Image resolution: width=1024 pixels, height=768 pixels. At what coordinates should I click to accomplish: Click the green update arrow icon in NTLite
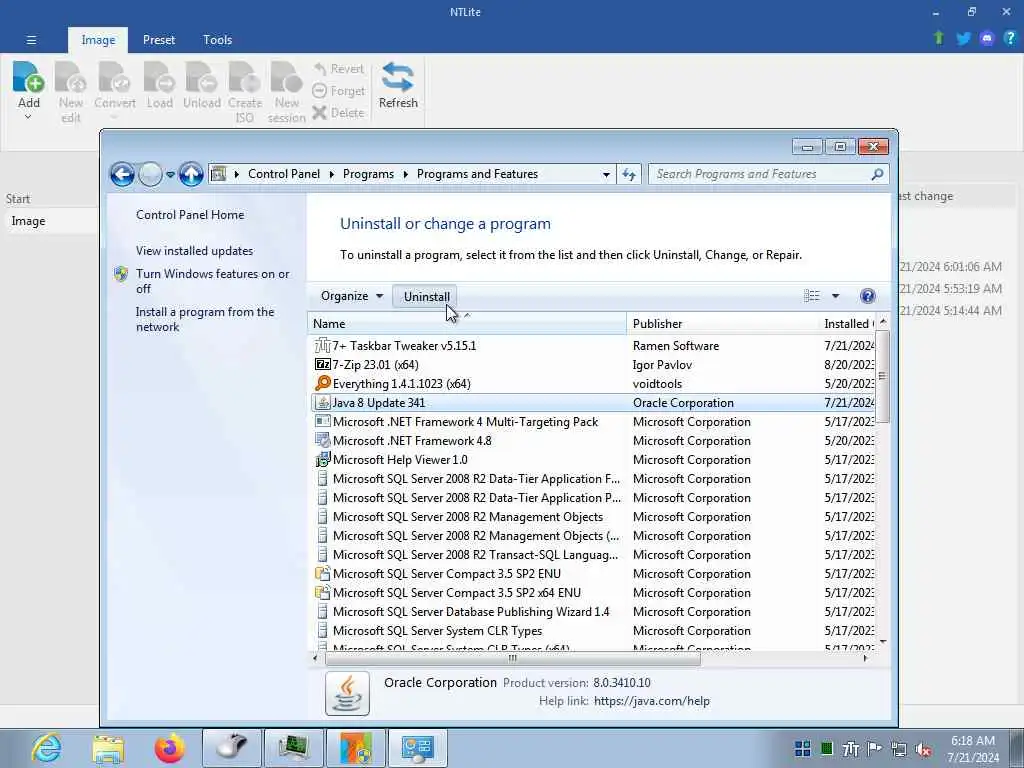(x=939, y=39)
